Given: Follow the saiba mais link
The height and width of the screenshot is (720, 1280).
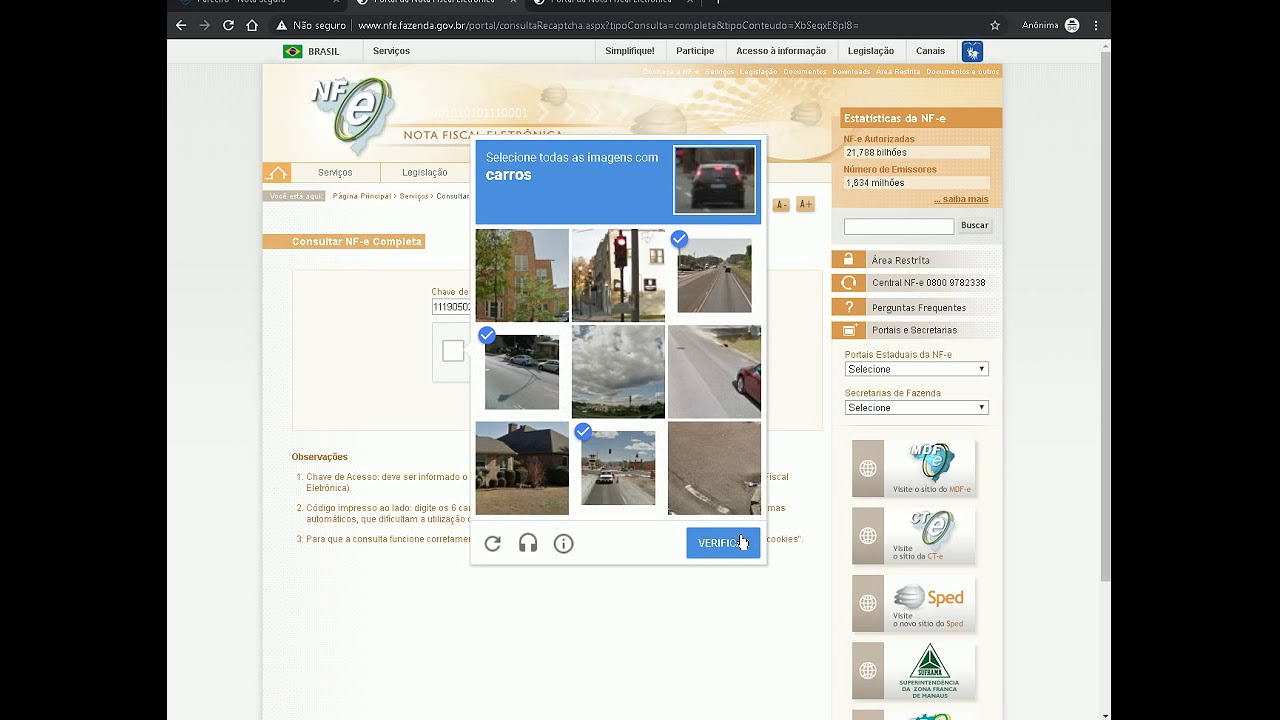Looking at the screenshot, I should pyautogui.click(x=961, y=199).
